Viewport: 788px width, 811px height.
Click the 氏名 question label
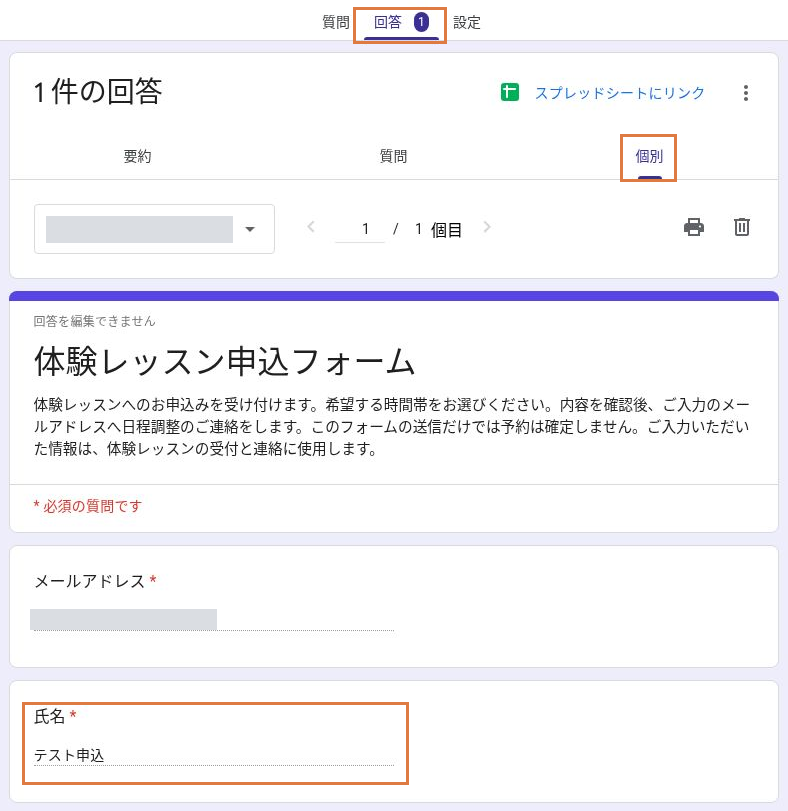point(49,716)
